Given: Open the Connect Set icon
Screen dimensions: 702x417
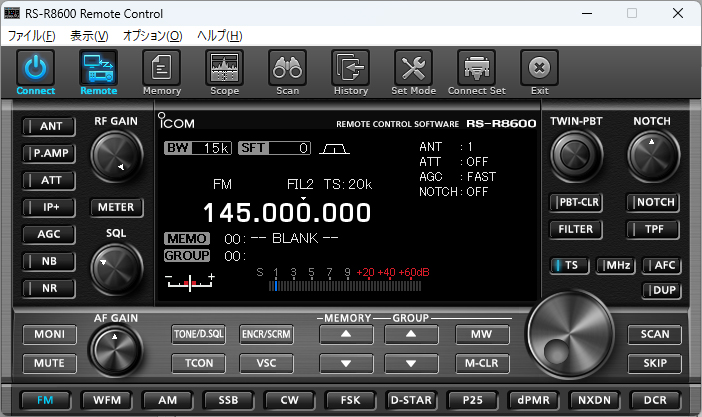Looking at the screenshot, I should coord(476,68).
